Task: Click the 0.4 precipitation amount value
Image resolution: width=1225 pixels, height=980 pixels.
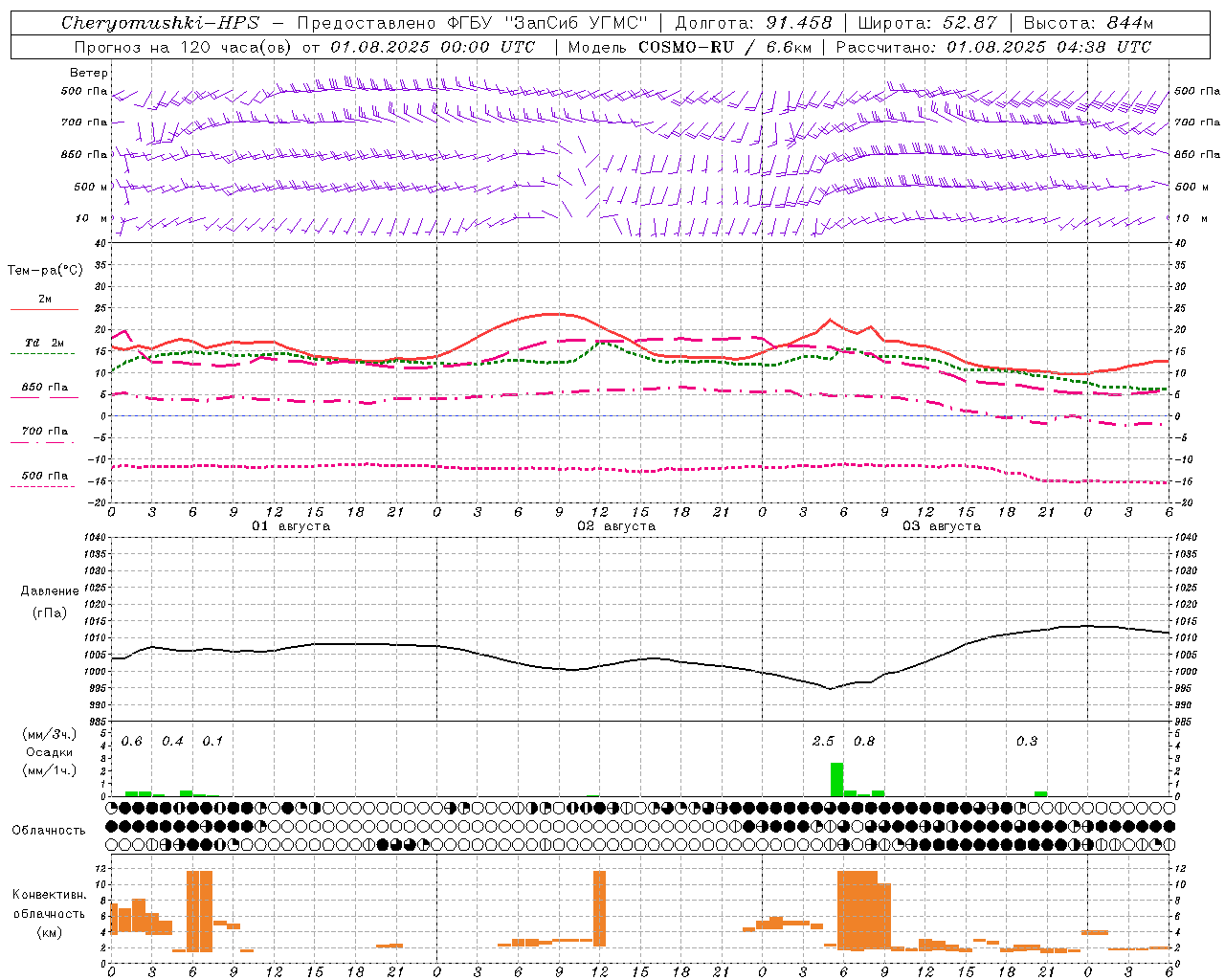Action: [x=172, y=742]
